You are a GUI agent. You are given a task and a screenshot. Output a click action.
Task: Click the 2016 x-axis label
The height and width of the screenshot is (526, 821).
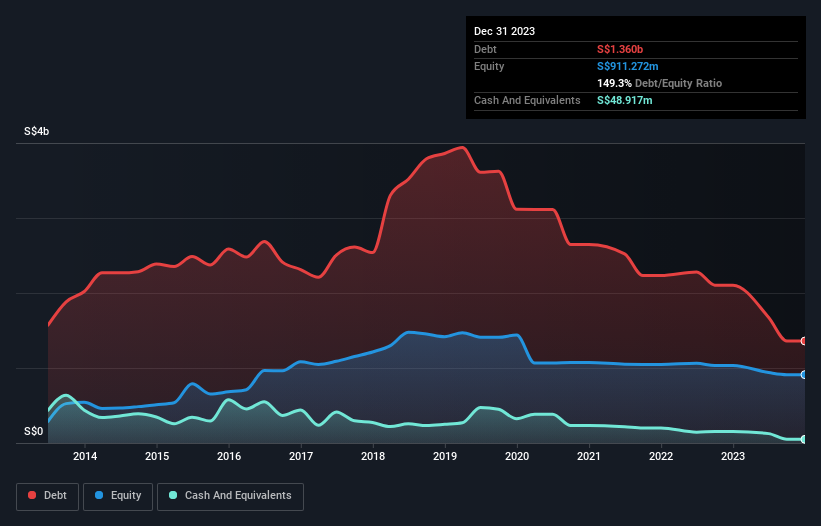pos(229,456)
